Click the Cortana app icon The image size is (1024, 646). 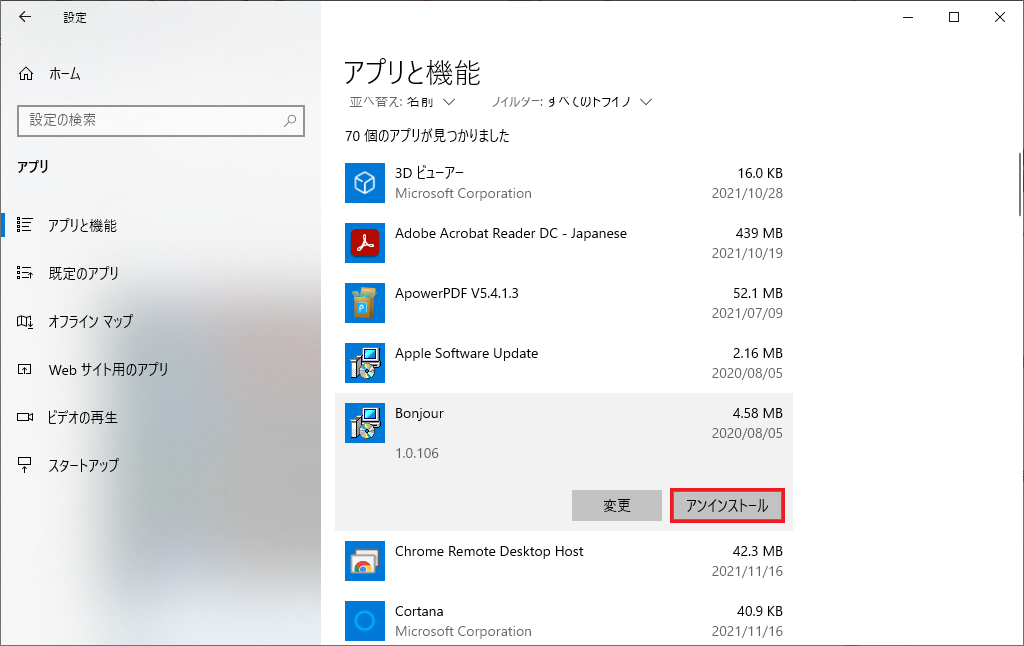coord(365,620)
